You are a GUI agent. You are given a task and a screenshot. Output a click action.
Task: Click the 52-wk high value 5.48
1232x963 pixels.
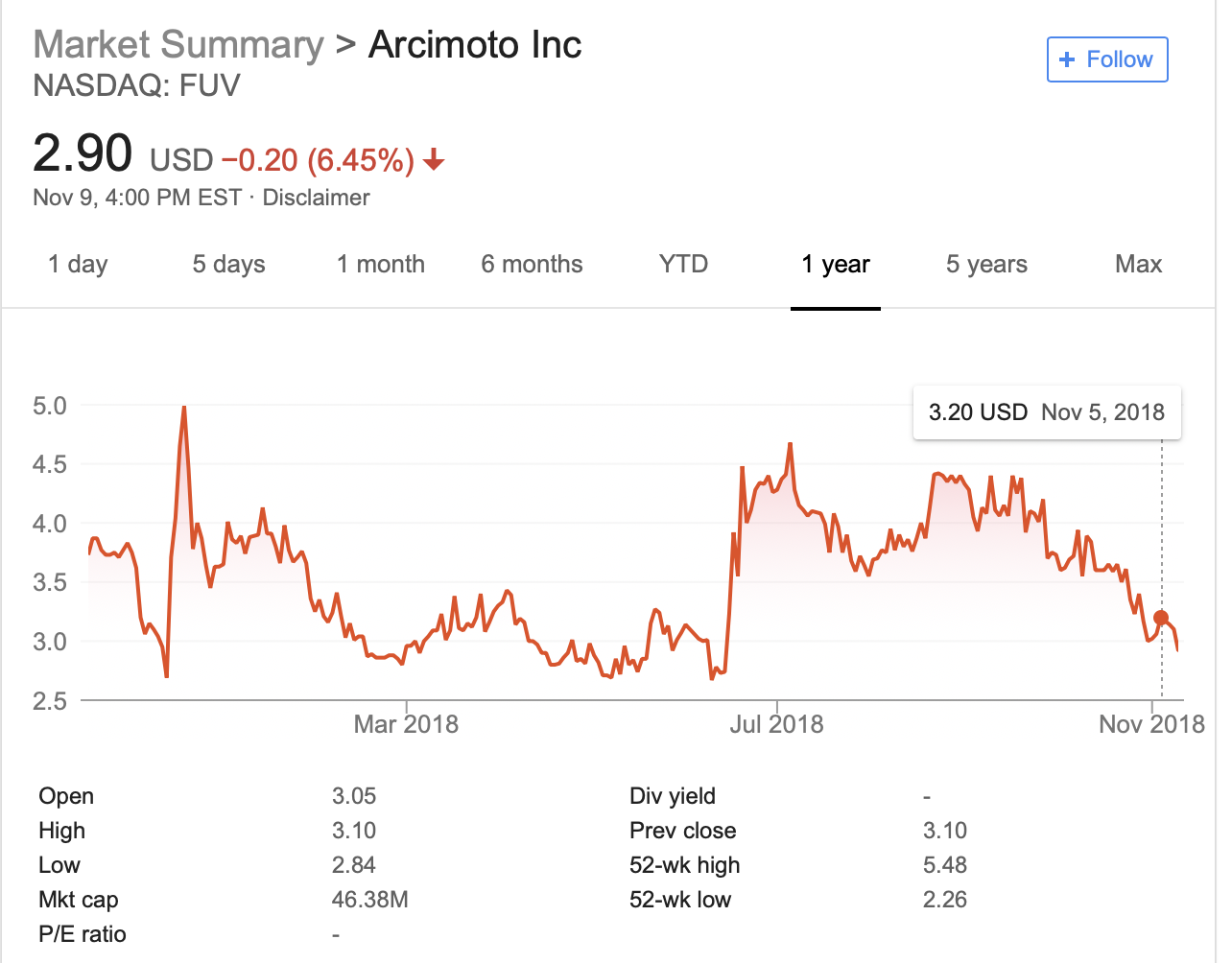(x=944, y=865)
